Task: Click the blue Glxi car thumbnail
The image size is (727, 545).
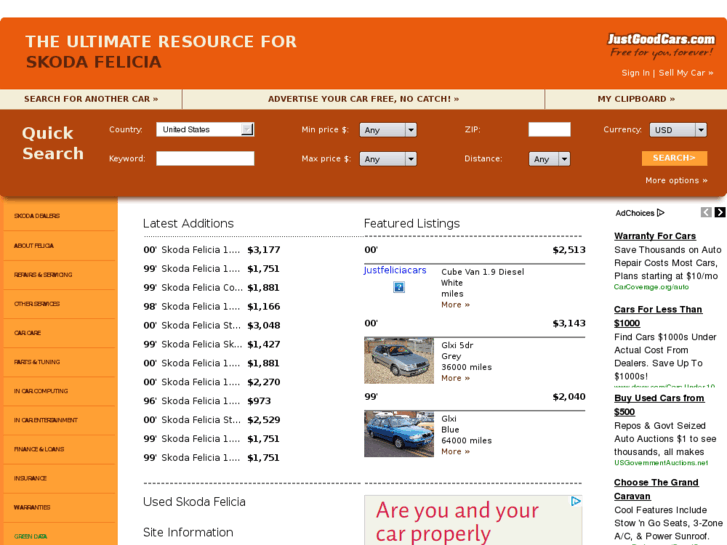Action: click(399, 434)
